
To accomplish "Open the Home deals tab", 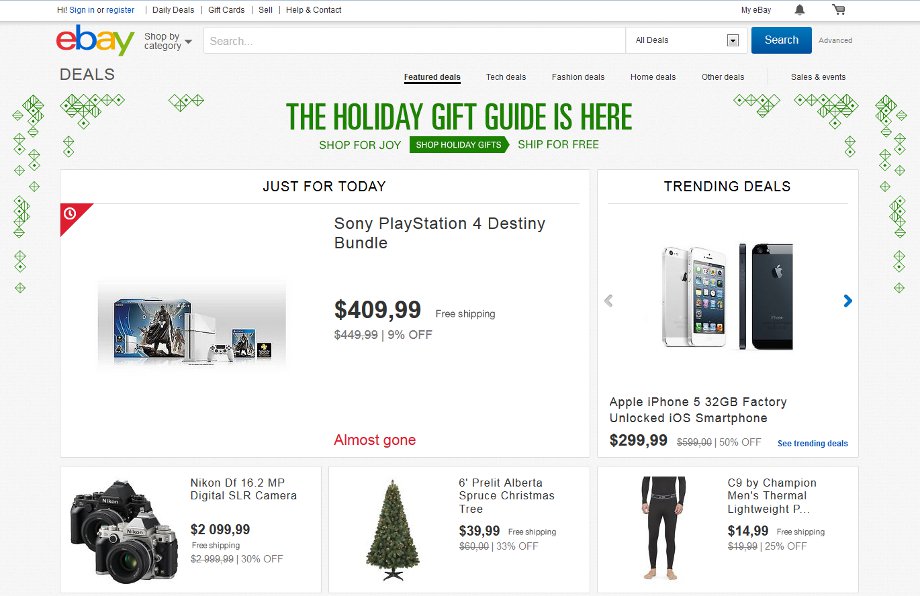I will (652, 77).
